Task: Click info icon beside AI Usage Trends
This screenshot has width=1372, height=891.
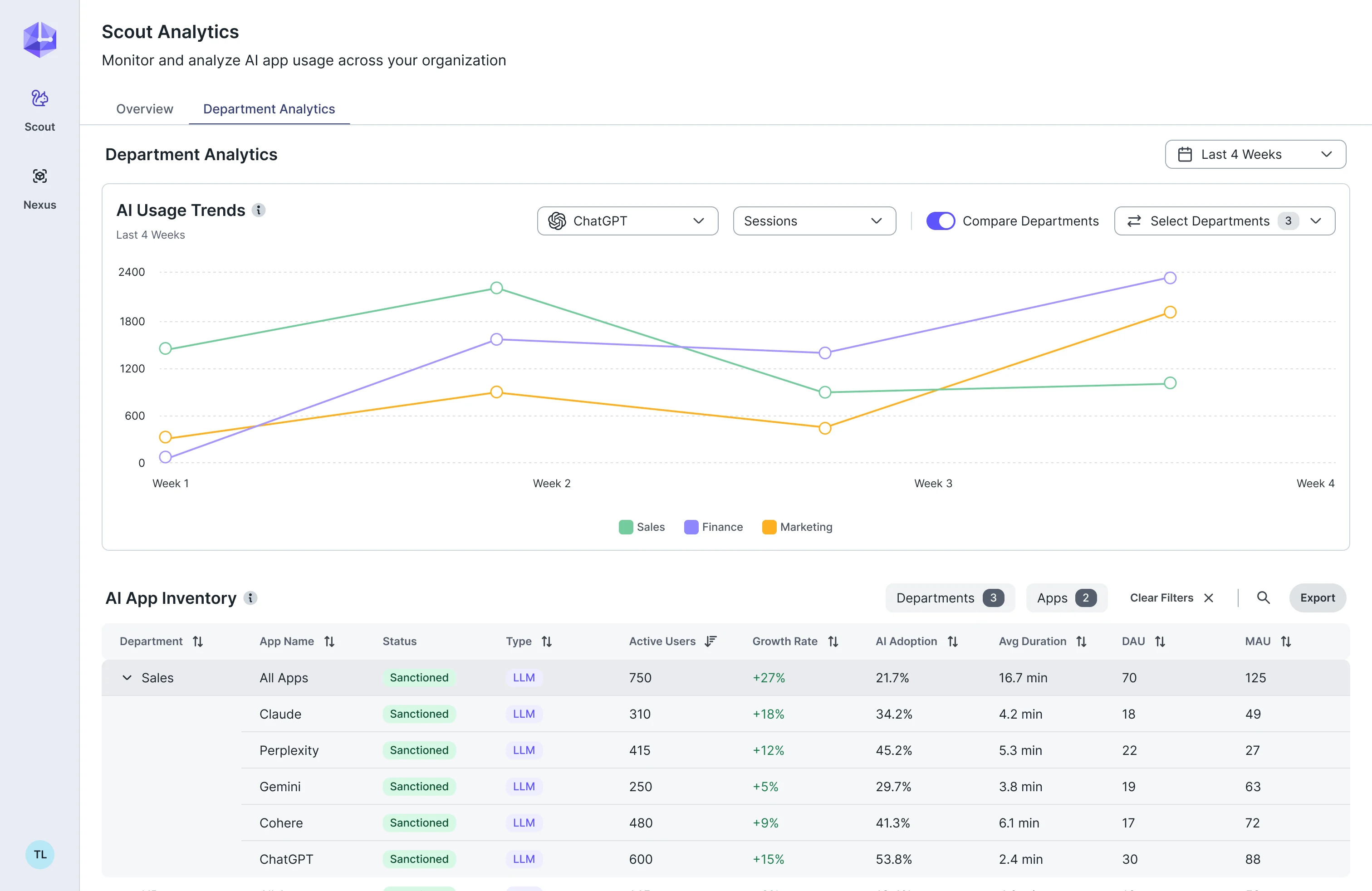Action: pos(259,211)
